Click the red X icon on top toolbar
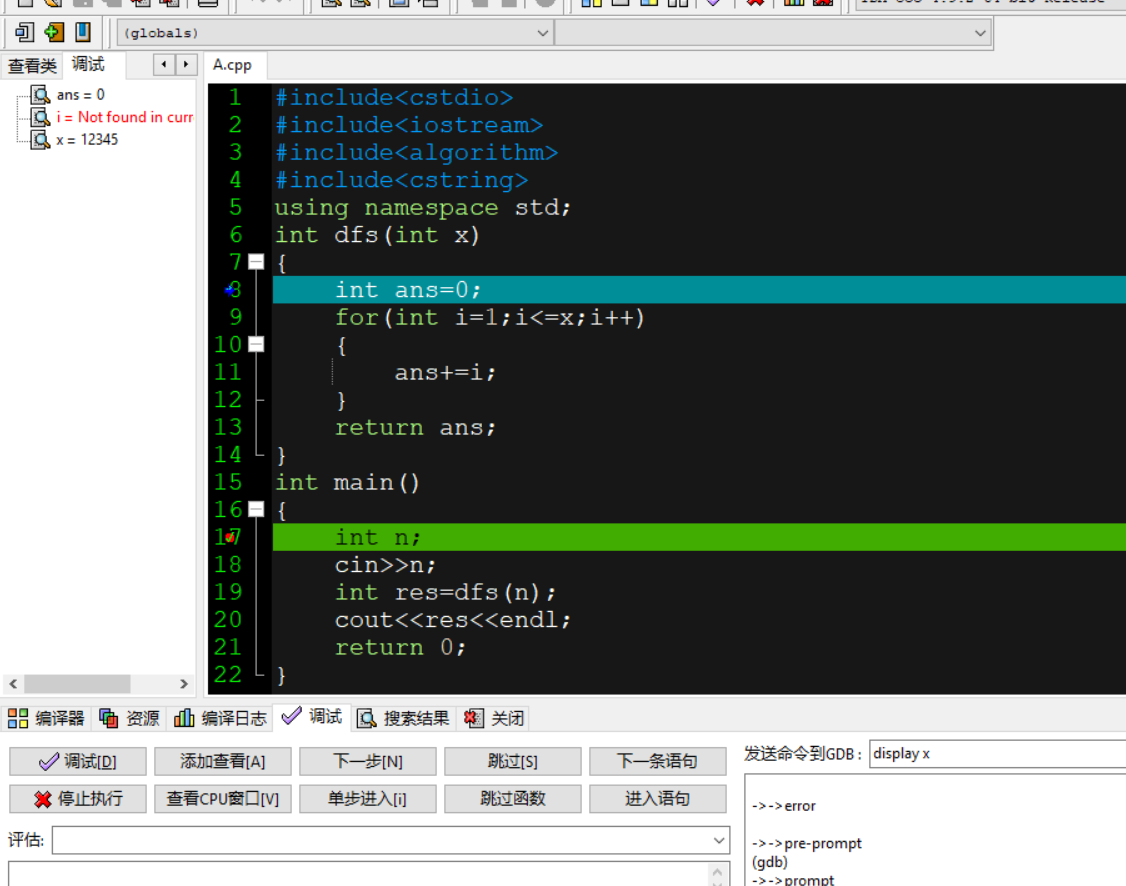 tap(755, 4)
